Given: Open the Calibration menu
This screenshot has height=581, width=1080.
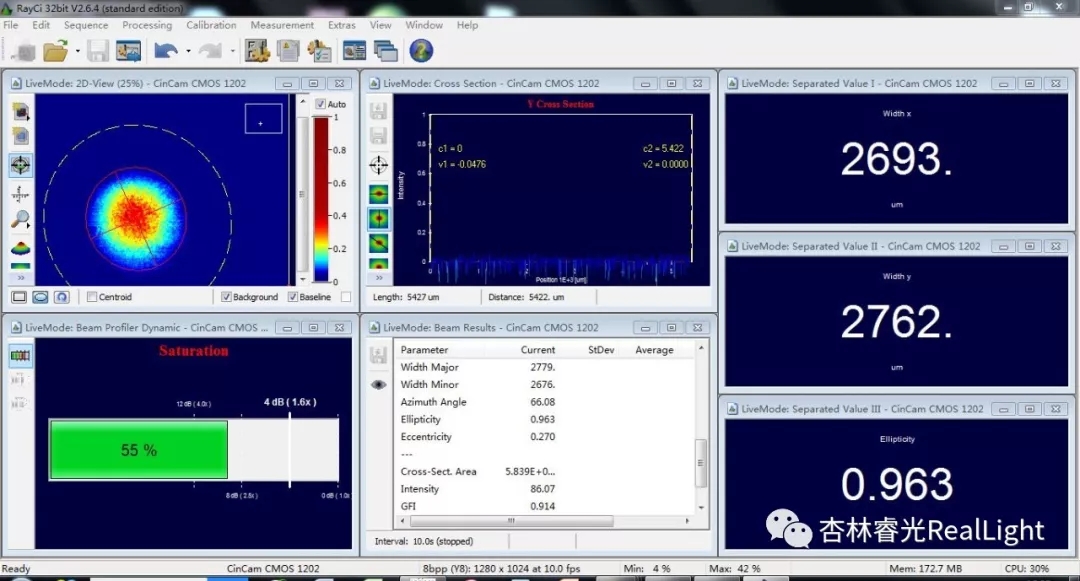Looking at the screenshot, I should [211, 25].
